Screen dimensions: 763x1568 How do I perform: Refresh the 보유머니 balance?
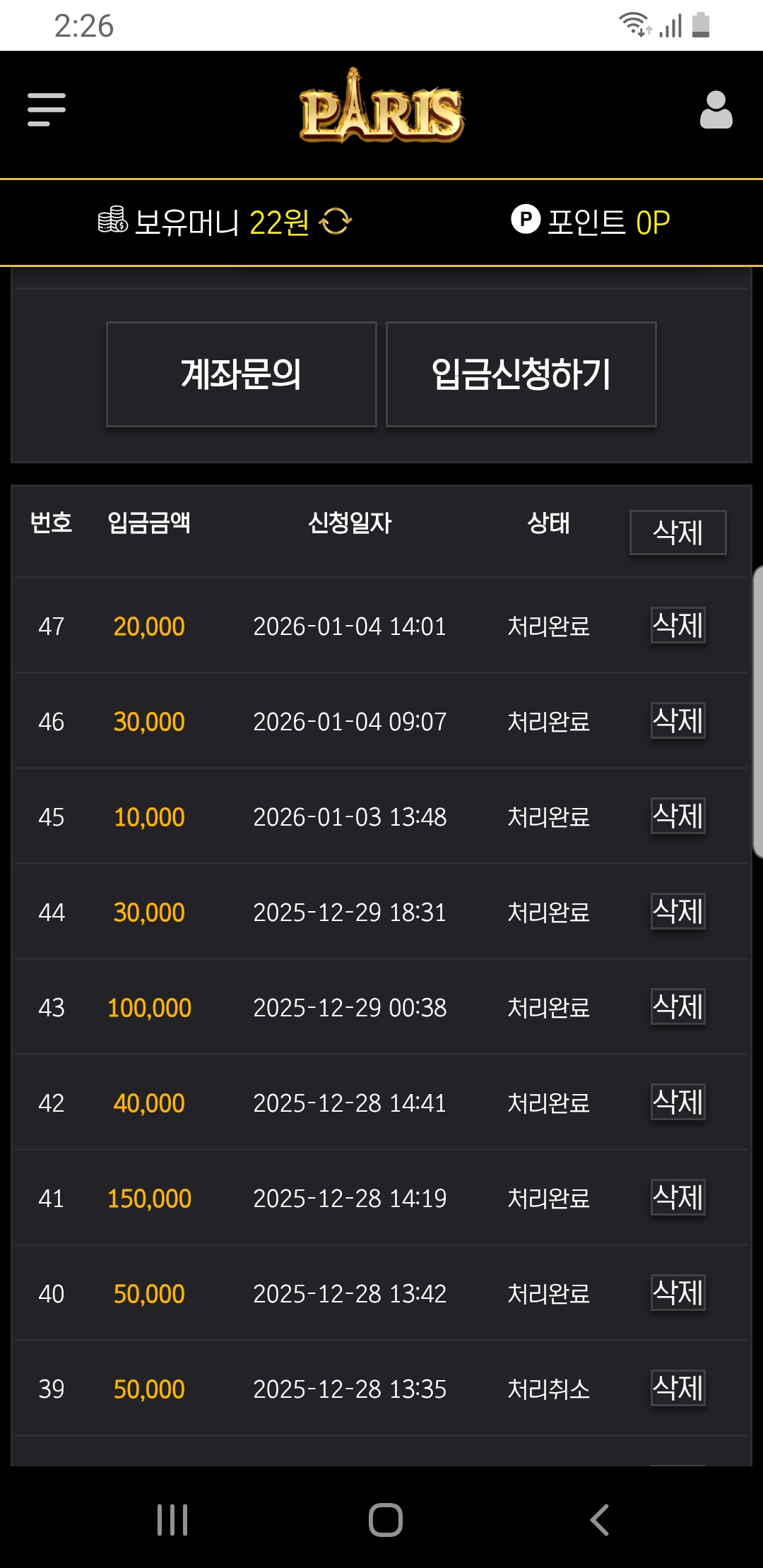[335, 222]
